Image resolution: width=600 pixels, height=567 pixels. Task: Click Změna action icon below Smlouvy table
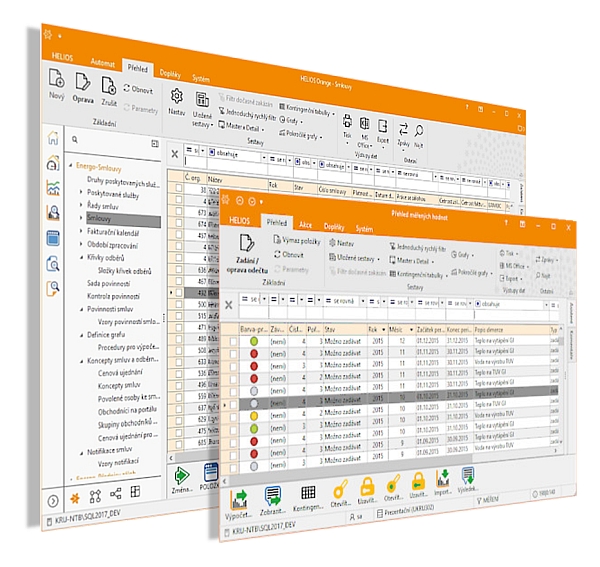tap(181, 476)
